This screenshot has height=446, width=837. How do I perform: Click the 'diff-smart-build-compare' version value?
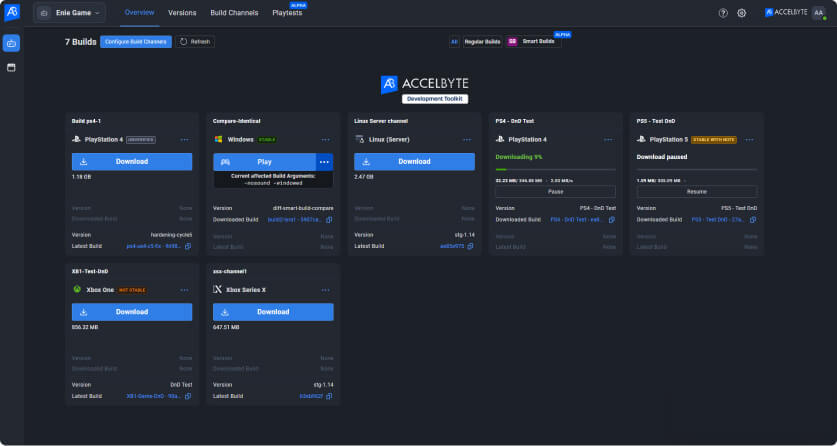(x=303, y=209)
